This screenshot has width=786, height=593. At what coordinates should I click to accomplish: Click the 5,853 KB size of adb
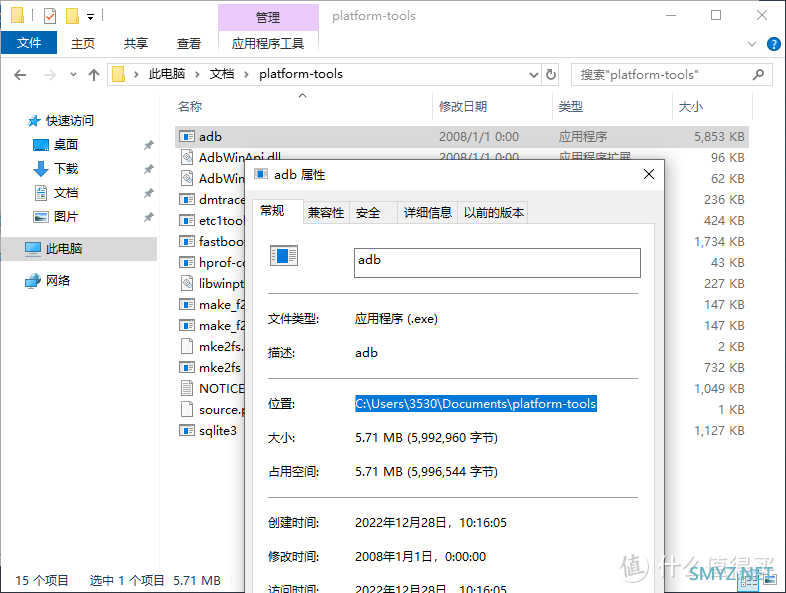pos(719,136)
